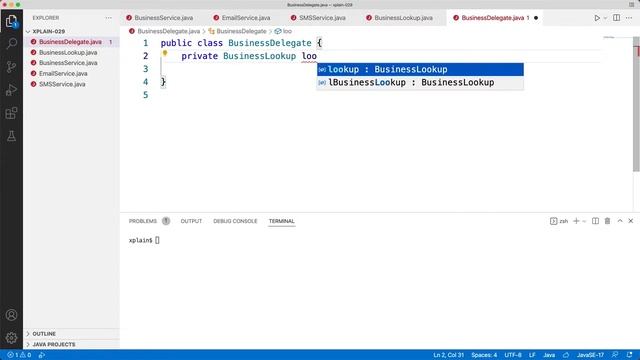Click the feedback icon in status bar
Screen dimensions: 640x360
615,355
